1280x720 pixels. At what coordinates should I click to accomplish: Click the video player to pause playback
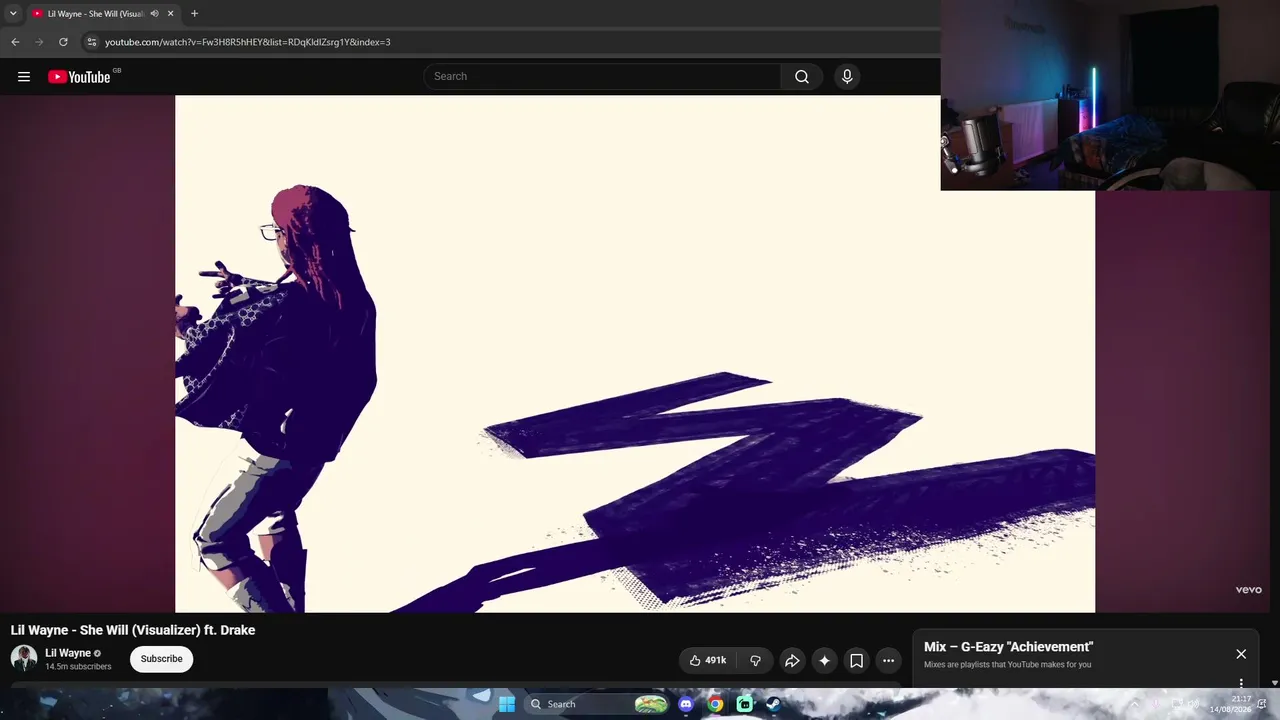click(x=635, y=354)
